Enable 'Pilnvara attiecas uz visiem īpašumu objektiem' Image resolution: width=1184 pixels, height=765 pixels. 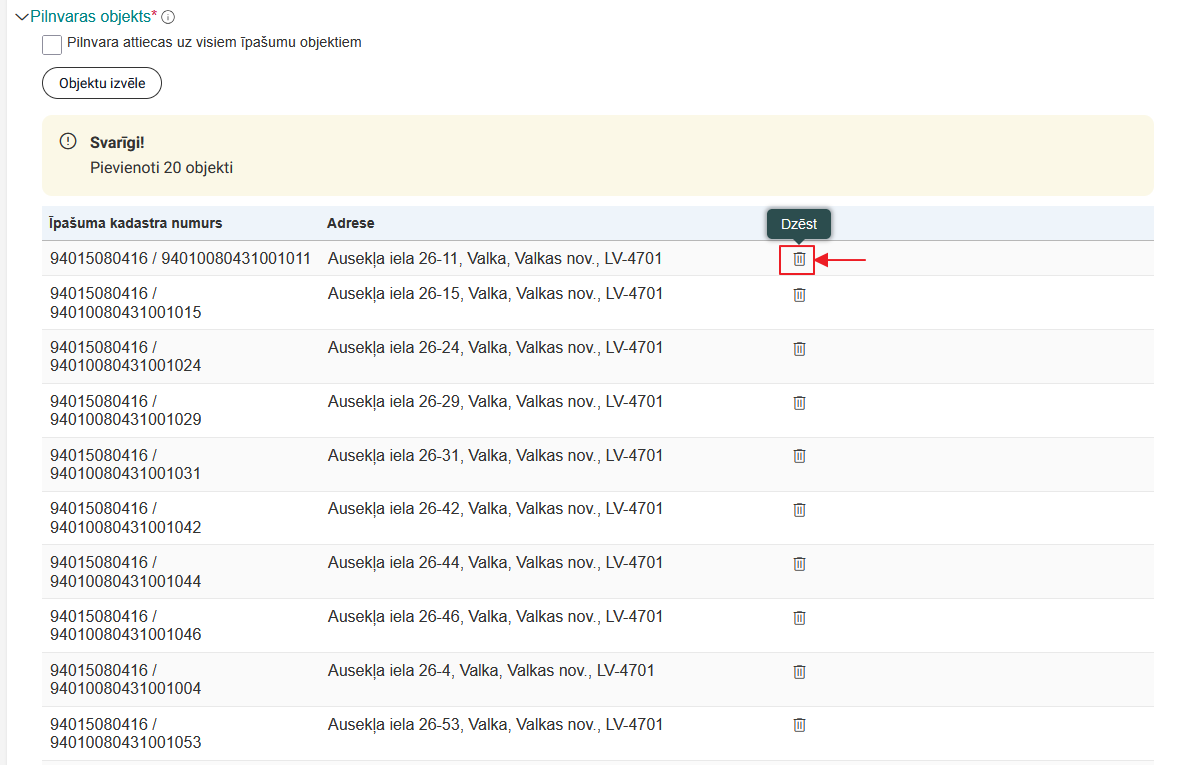[x=52, y=45]
